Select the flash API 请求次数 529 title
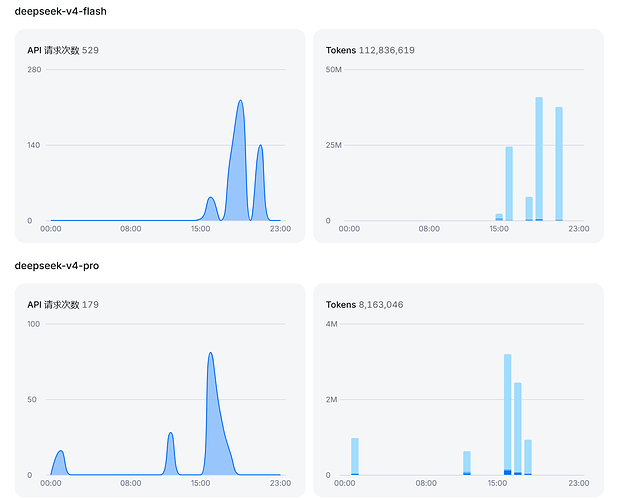The height and width of the screenshot is (500, 617). pyautogui.click(x=63, y=50)
